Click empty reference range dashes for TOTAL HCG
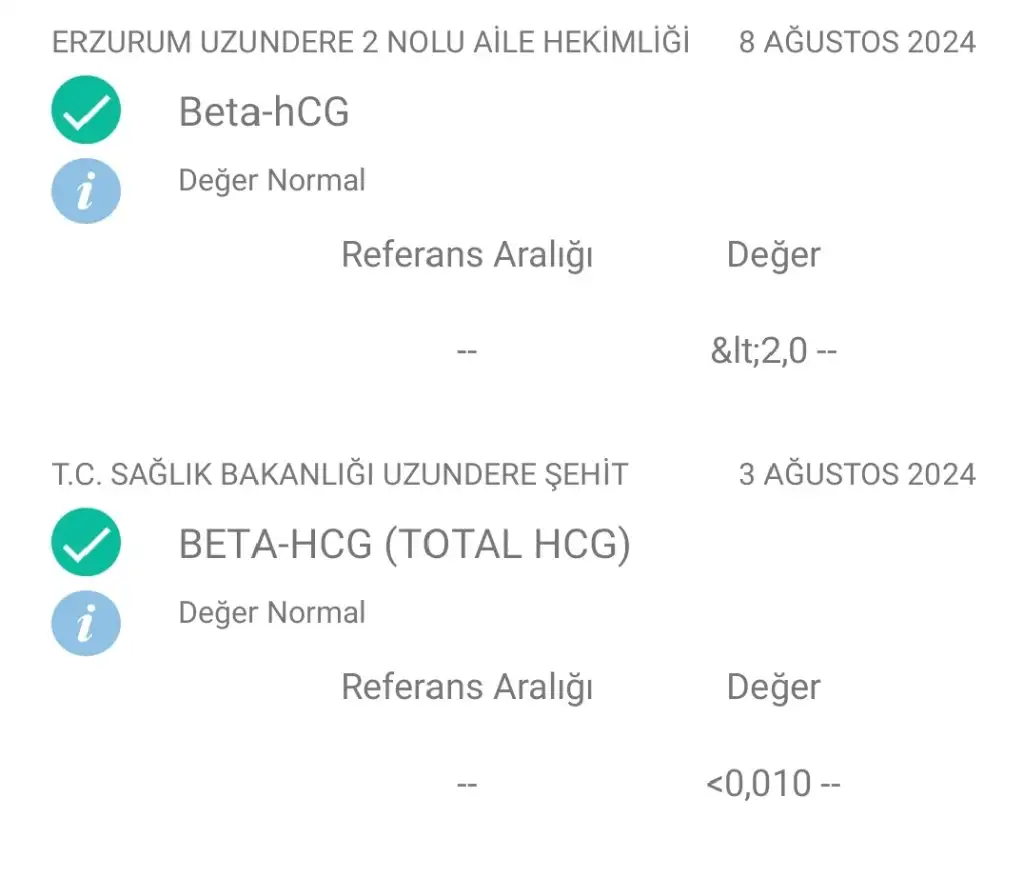 466,784
